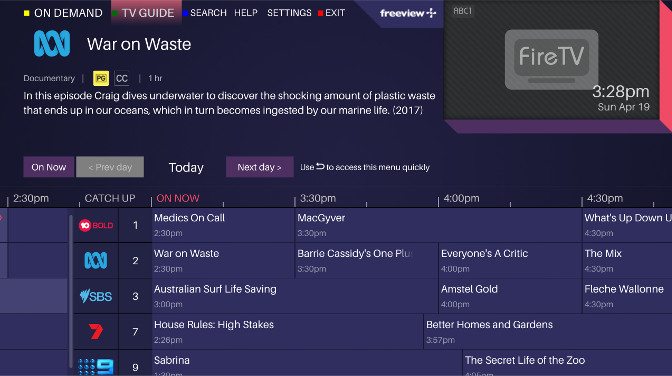Open the SEARCH menu item

(205, 13)
